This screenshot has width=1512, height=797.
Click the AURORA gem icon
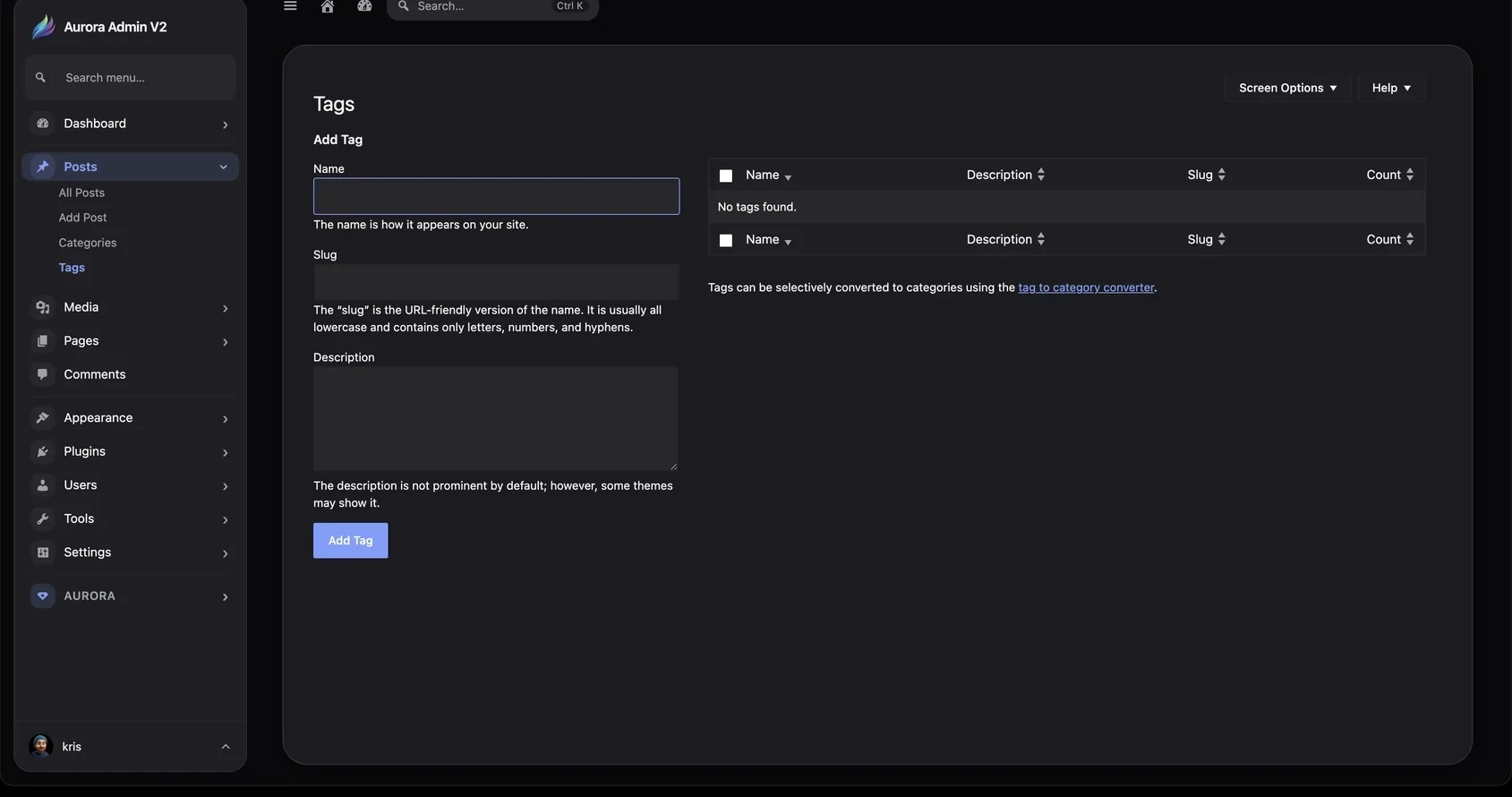click(42, 596)
